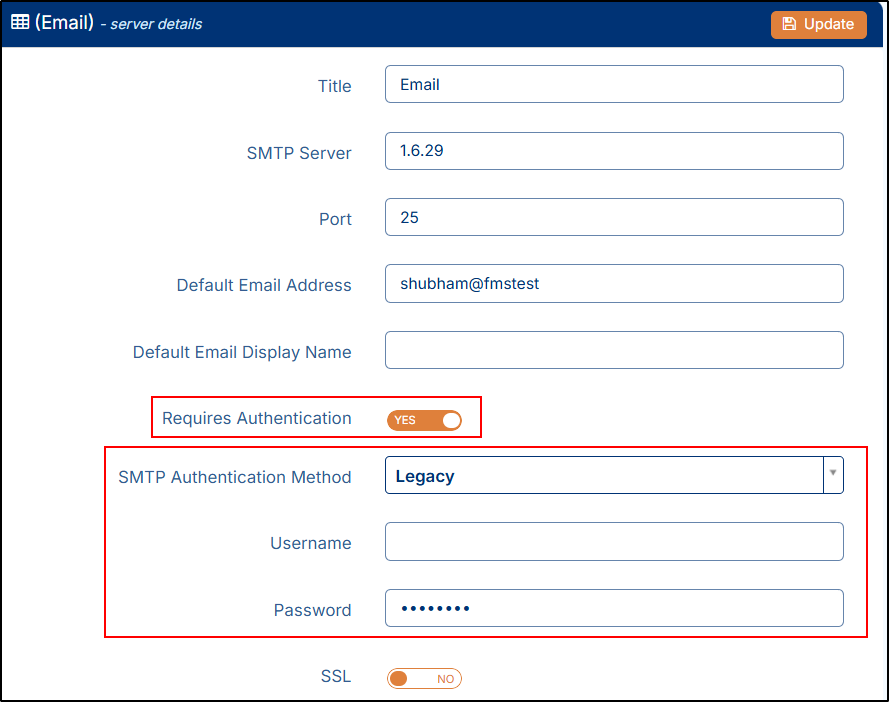The width and height of the screenshot is (889, 702).
Task: Click the SMTP Authentication Method label
Action: pyautogui.click(x=234, y=477)
